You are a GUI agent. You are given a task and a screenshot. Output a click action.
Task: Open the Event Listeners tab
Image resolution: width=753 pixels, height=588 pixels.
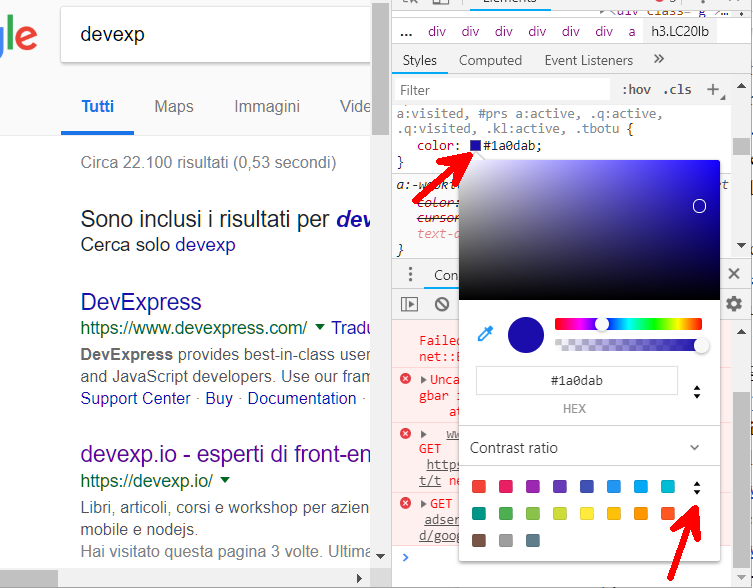point(588,61)
